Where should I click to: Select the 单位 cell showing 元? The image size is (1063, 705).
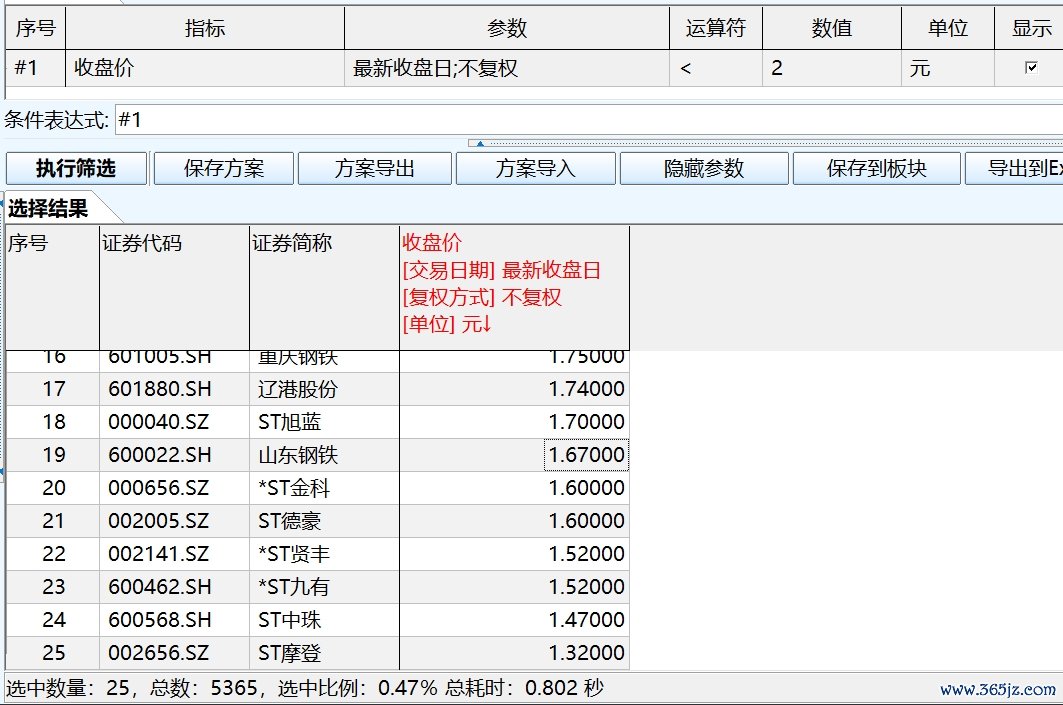coord(946,69)
